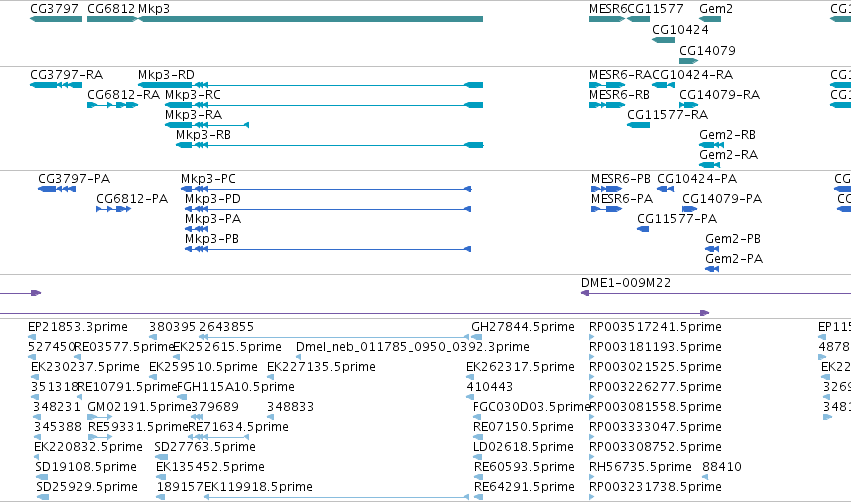Screen dimensions: 851x502
Task: Open the Gem2 gene feature
Action: click(x=710, y=19)
